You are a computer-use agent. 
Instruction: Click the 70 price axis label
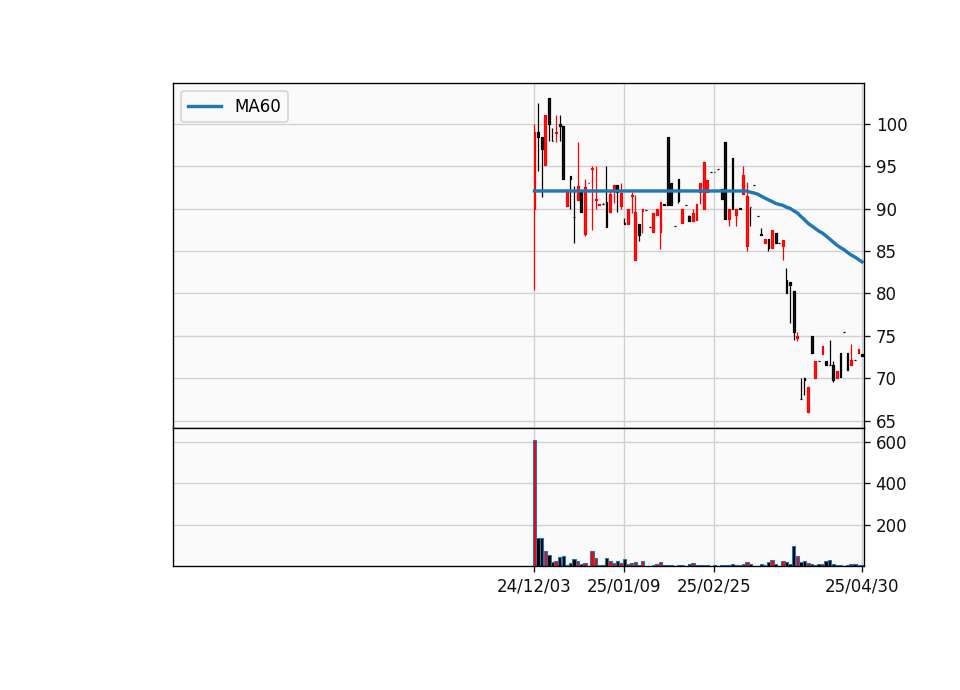pos(887,379)
